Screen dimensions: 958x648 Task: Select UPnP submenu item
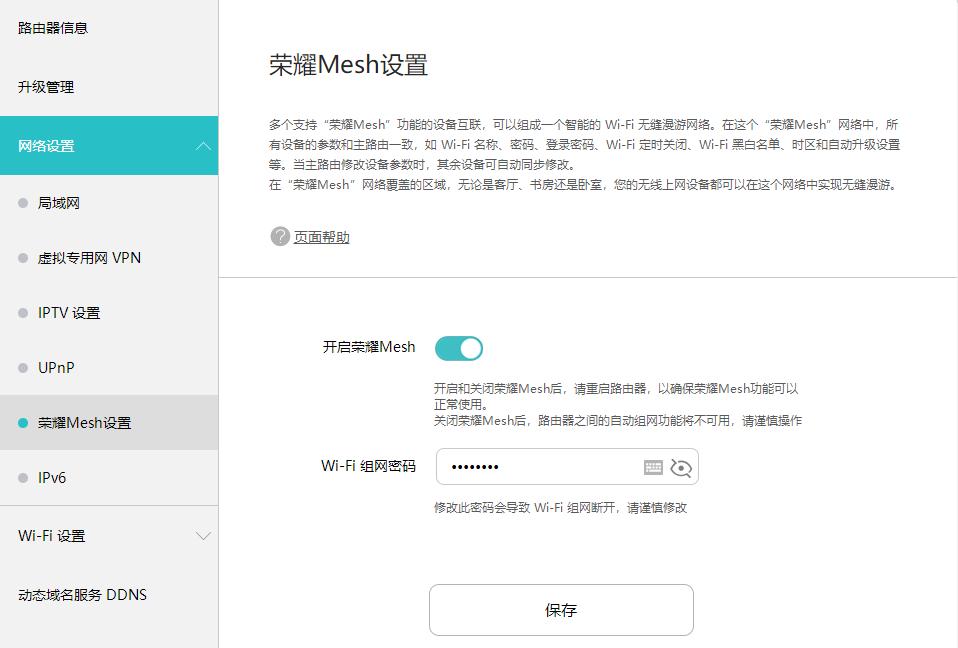click(56, 368)
